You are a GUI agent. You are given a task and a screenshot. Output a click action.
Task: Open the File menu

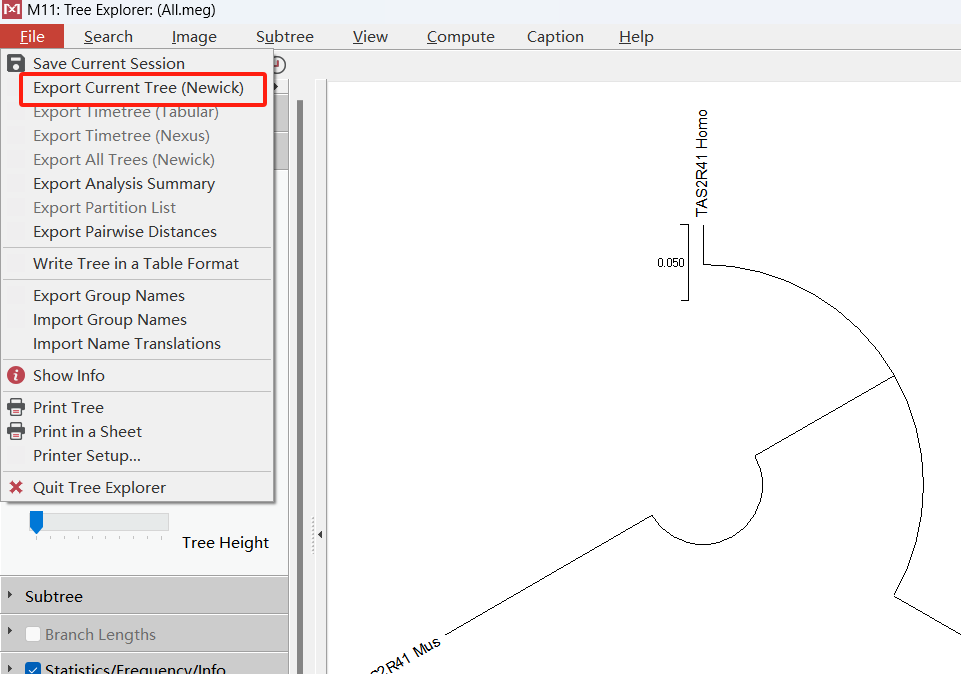[32, 37]
